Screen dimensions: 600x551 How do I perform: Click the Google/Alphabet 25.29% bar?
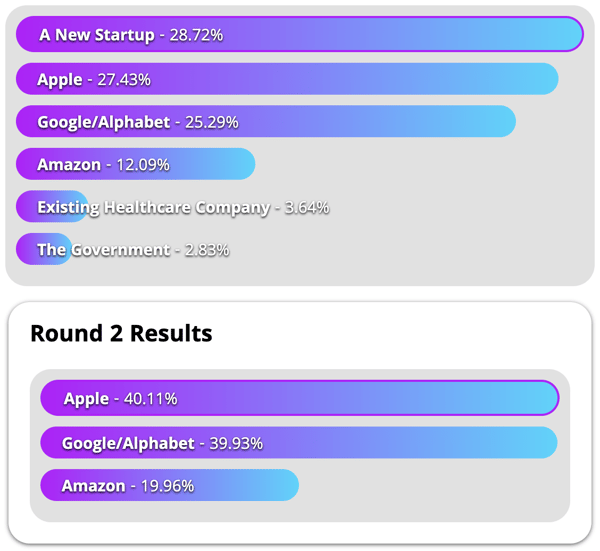(x=266, y=121)
